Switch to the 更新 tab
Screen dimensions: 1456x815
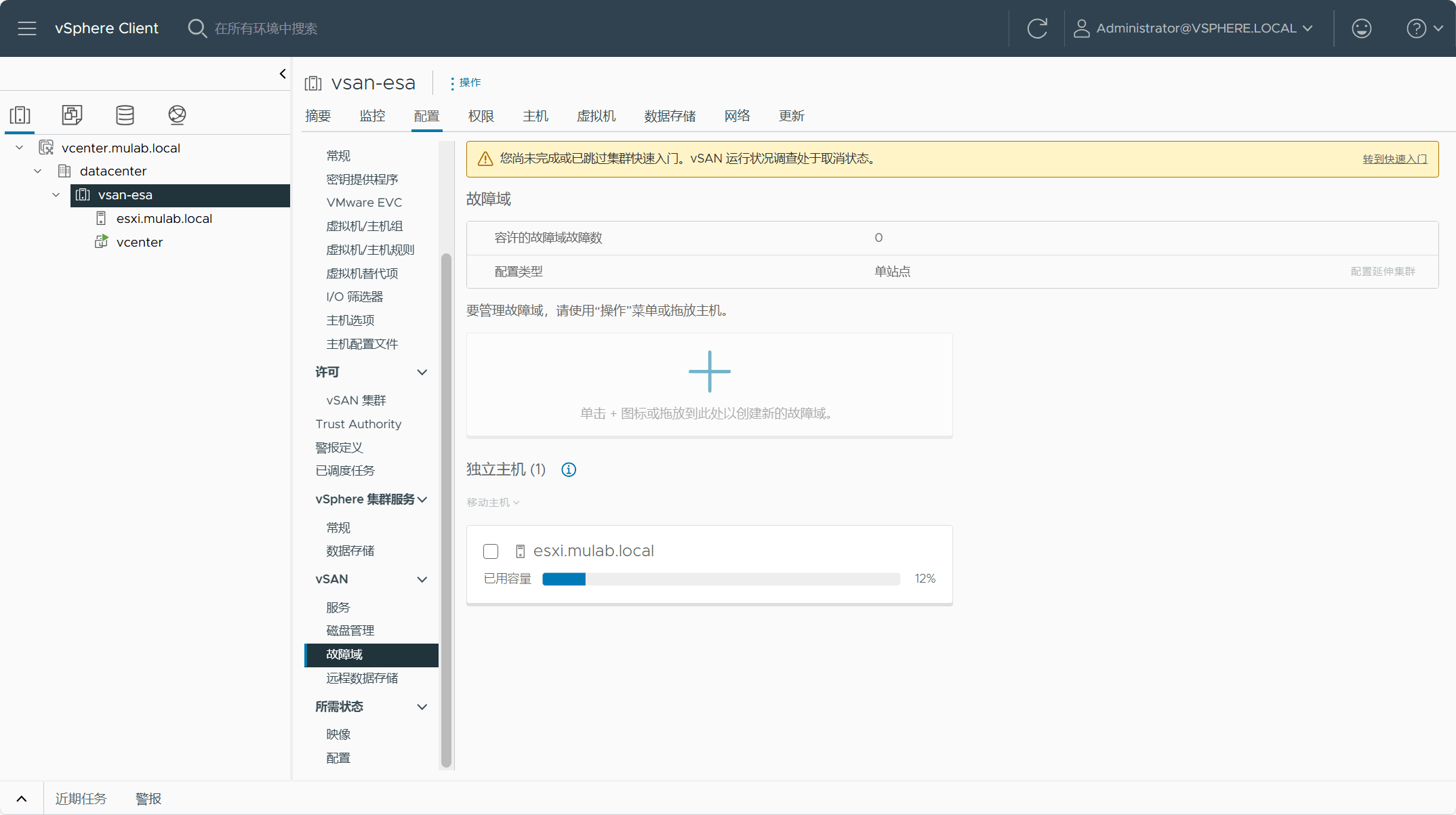tap(792, 116)
